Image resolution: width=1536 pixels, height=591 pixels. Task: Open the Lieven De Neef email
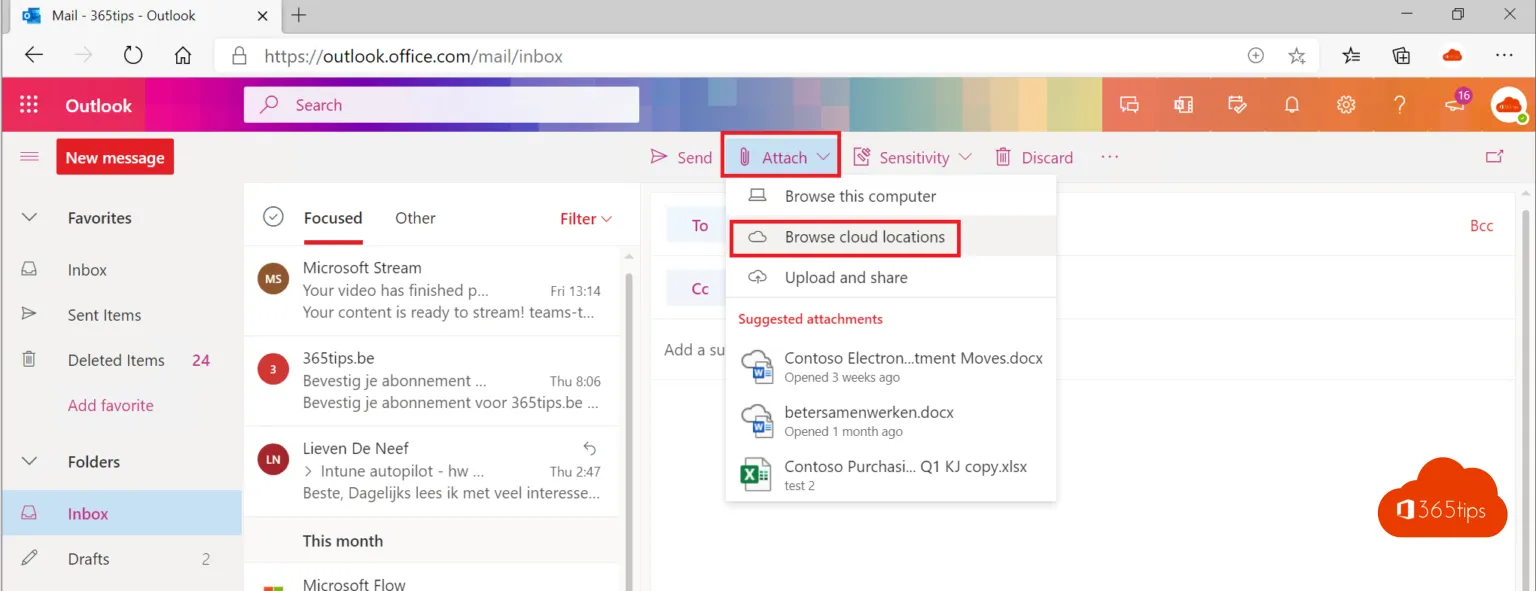(432, 470)
